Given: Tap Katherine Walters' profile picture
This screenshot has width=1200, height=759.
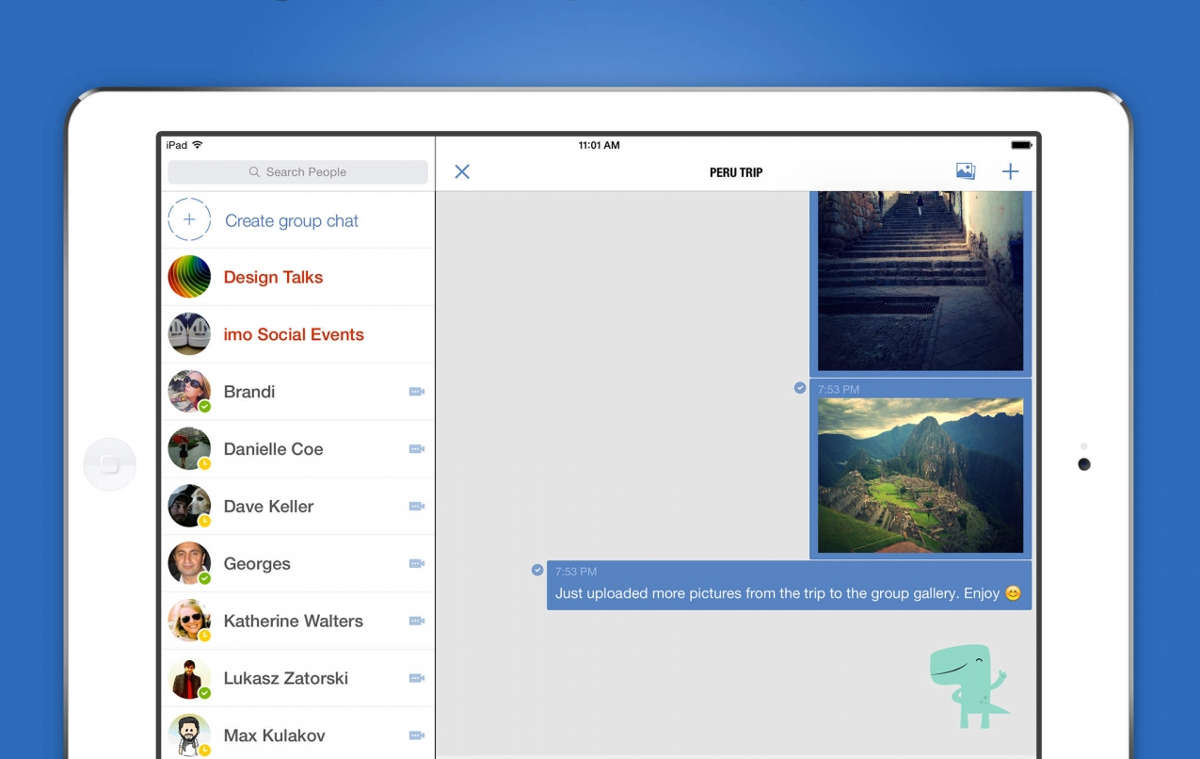Looking at the screenshot, I should pos(189,620).
